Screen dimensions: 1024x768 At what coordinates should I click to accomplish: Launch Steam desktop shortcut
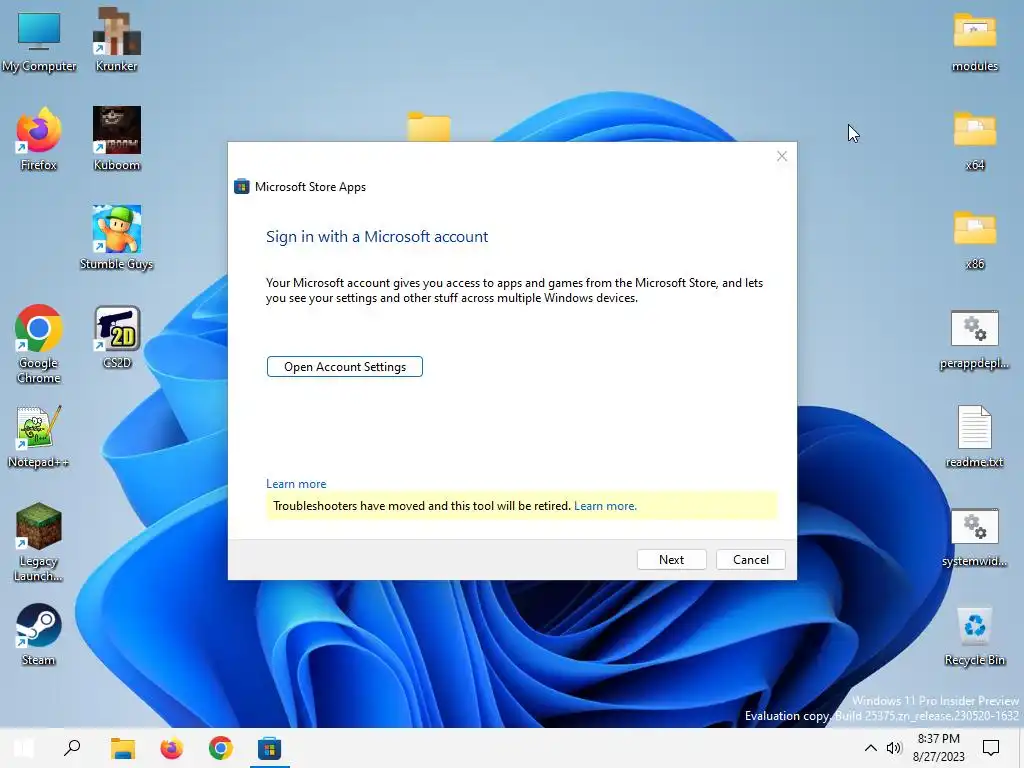[39, 635]
